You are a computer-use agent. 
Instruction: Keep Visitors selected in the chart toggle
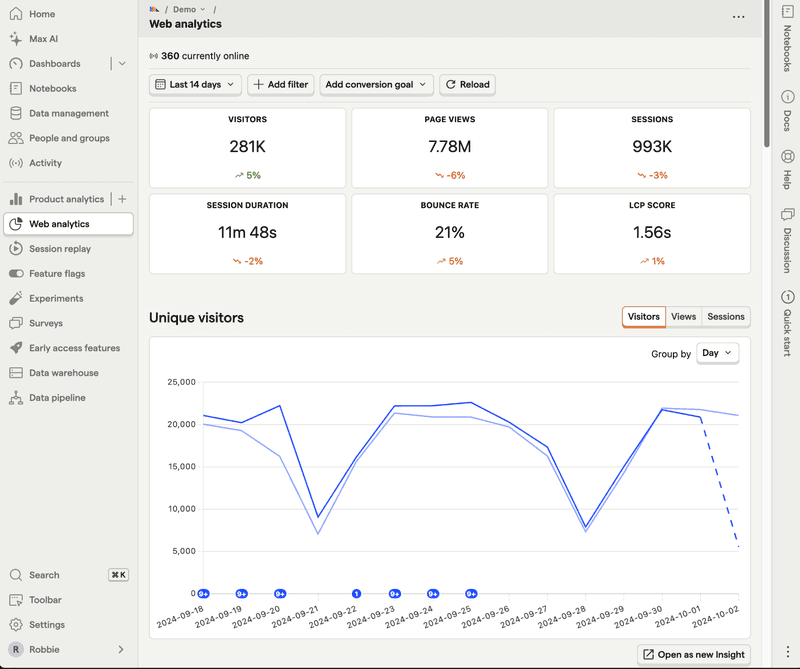coord(643,317)
